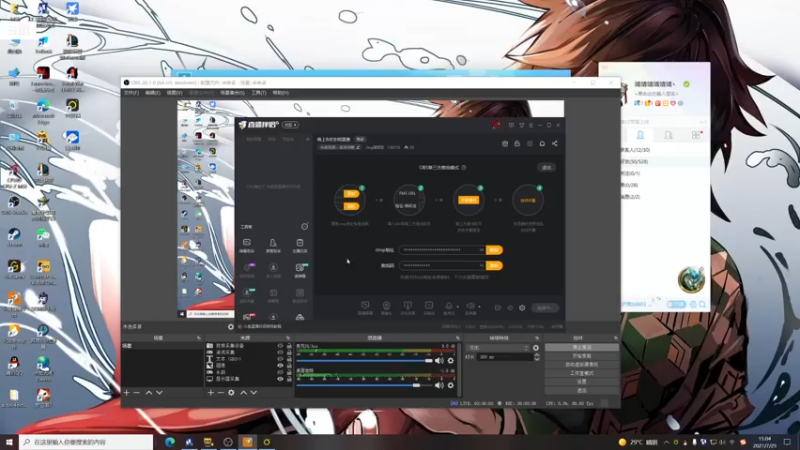Open Steam desktop shortcut
Viewport: 800px width, 450px height.
click(x=14, y=237)
